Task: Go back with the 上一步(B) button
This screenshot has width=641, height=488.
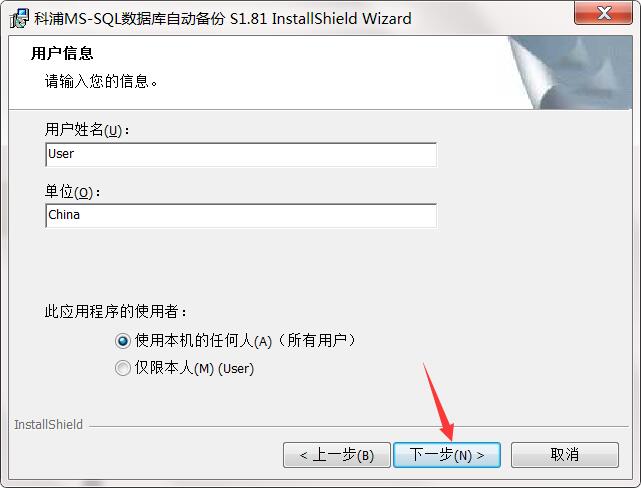Action: pyautogui.click(x=336, y=455)
